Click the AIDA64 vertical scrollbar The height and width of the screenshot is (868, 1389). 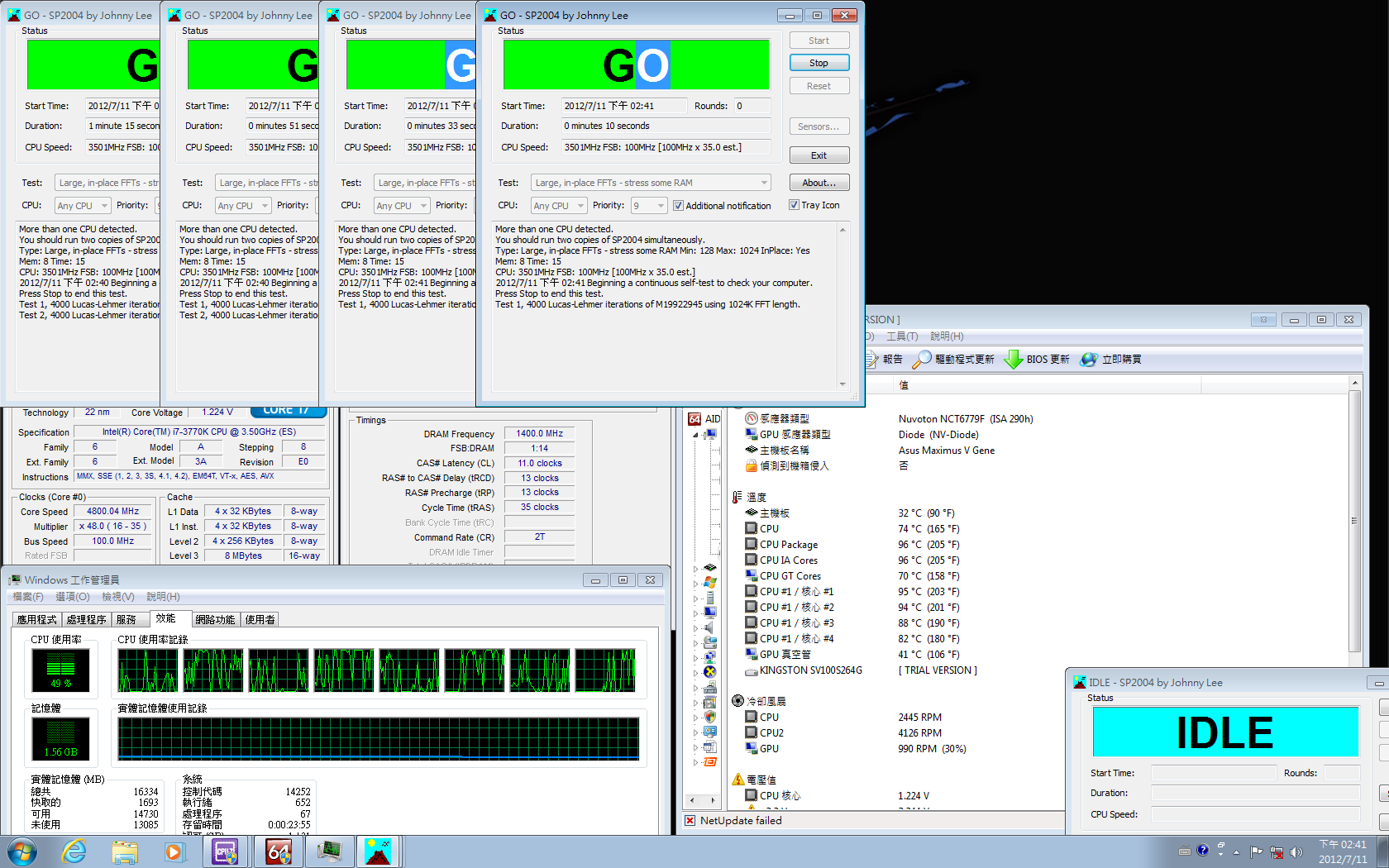[1354, 521]
